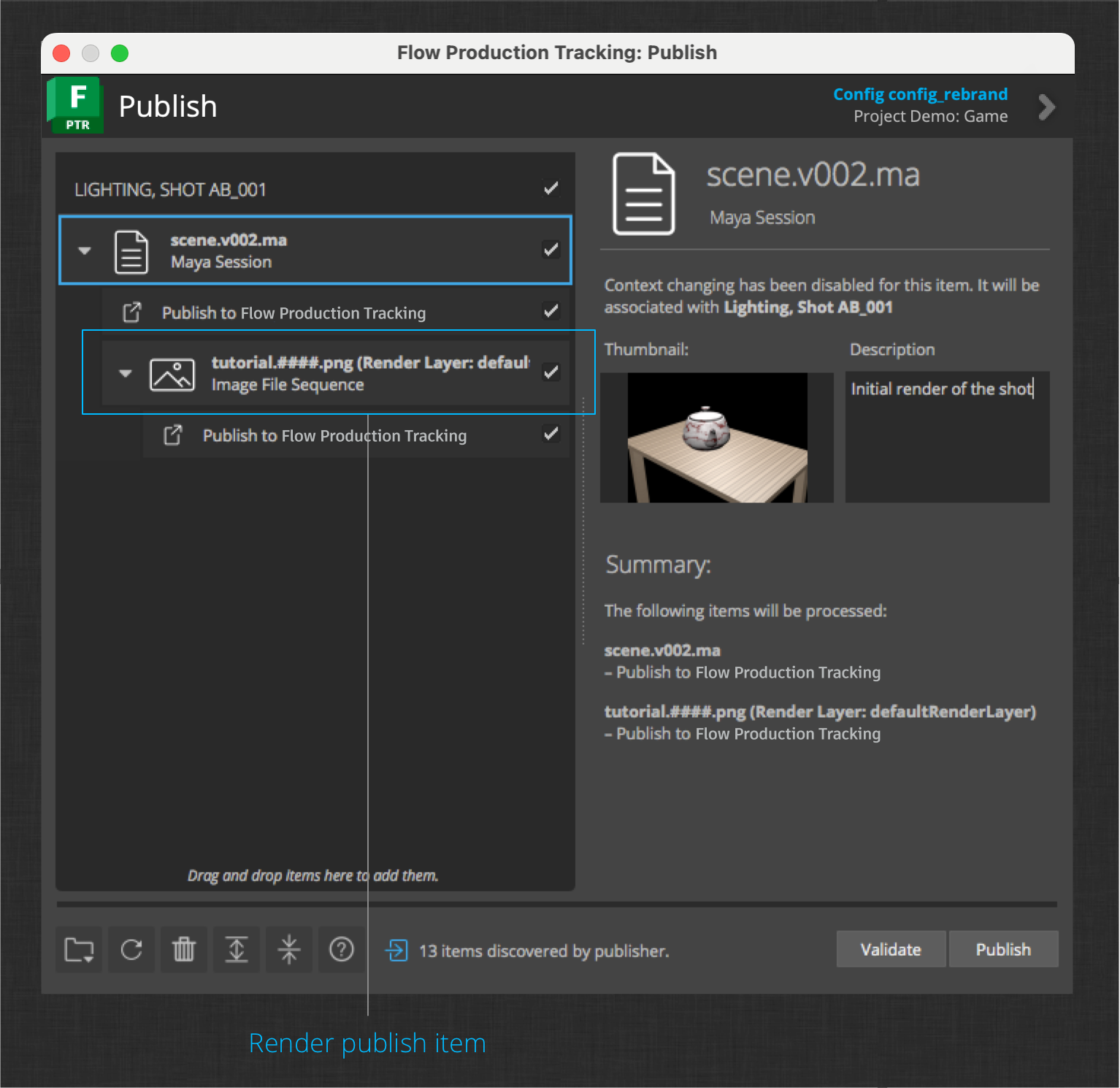Click the expand all items icon
The height and width of the screenshot is (1088, 1120).
click(x=237, y=950)
